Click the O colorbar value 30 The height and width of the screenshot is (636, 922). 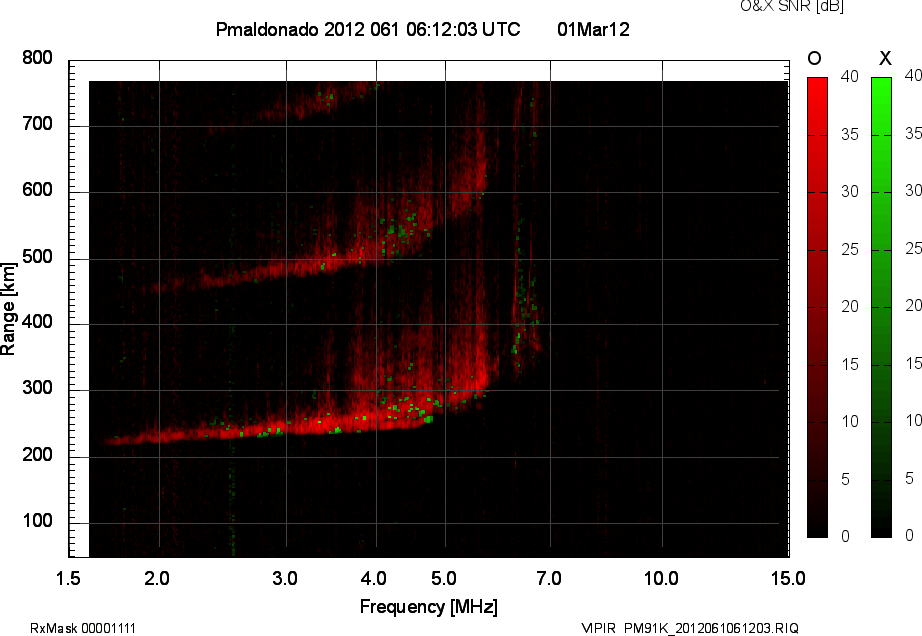point(849,192)
